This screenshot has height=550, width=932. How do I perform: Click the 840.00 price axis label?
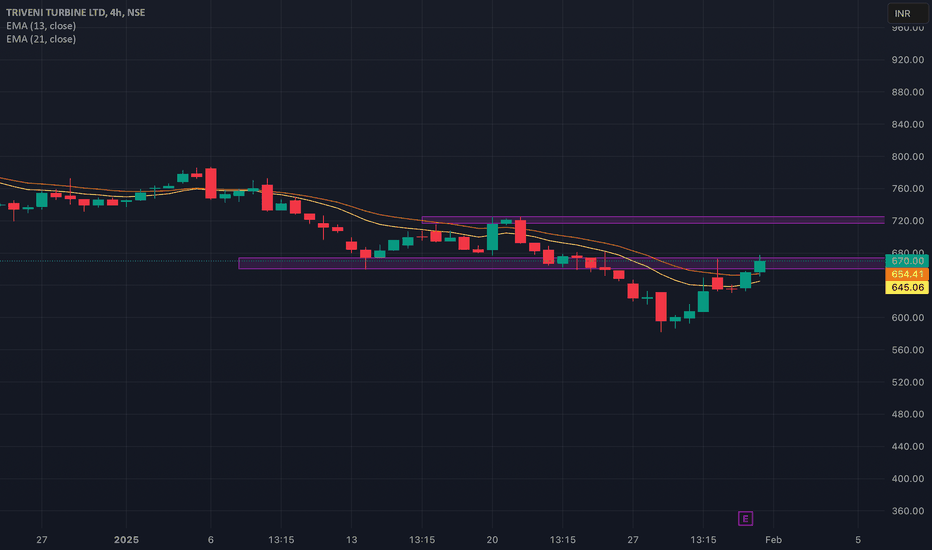908,124
